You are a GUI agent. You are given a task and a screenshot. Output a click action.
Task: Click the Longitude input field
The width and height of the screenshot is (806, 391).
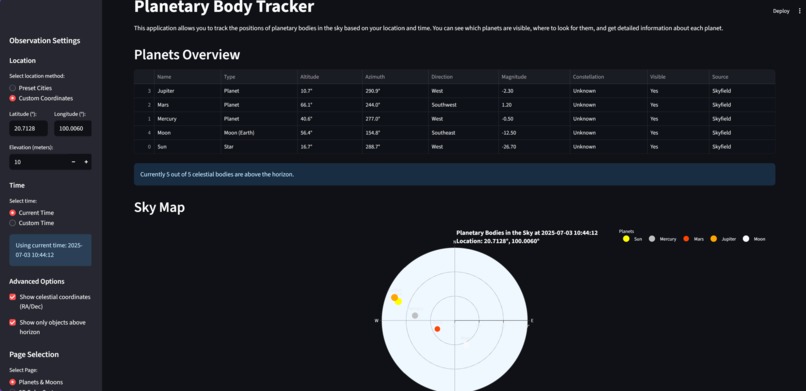tap(72, 128)
